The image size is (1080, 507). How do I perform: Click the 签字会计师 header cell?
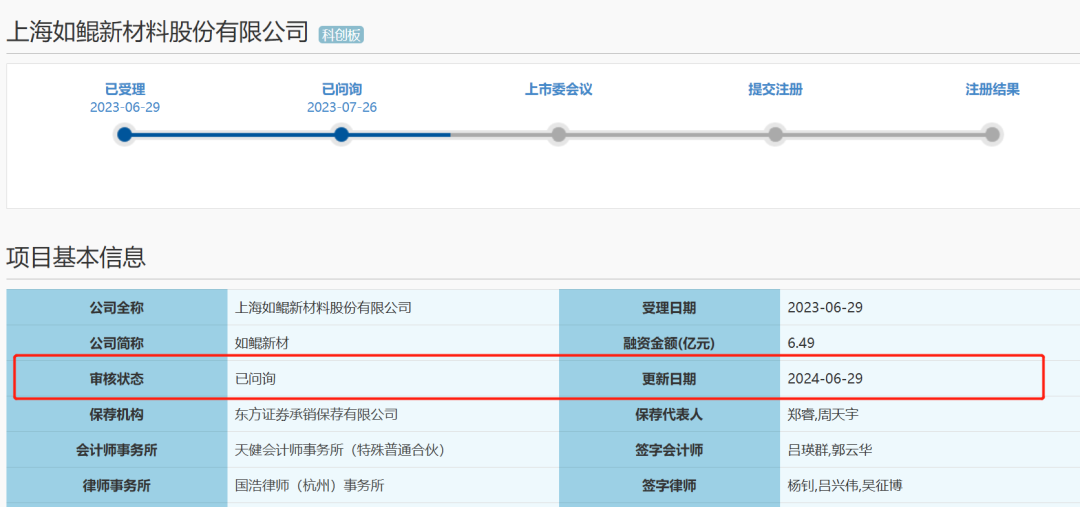[x=669, y=451]
